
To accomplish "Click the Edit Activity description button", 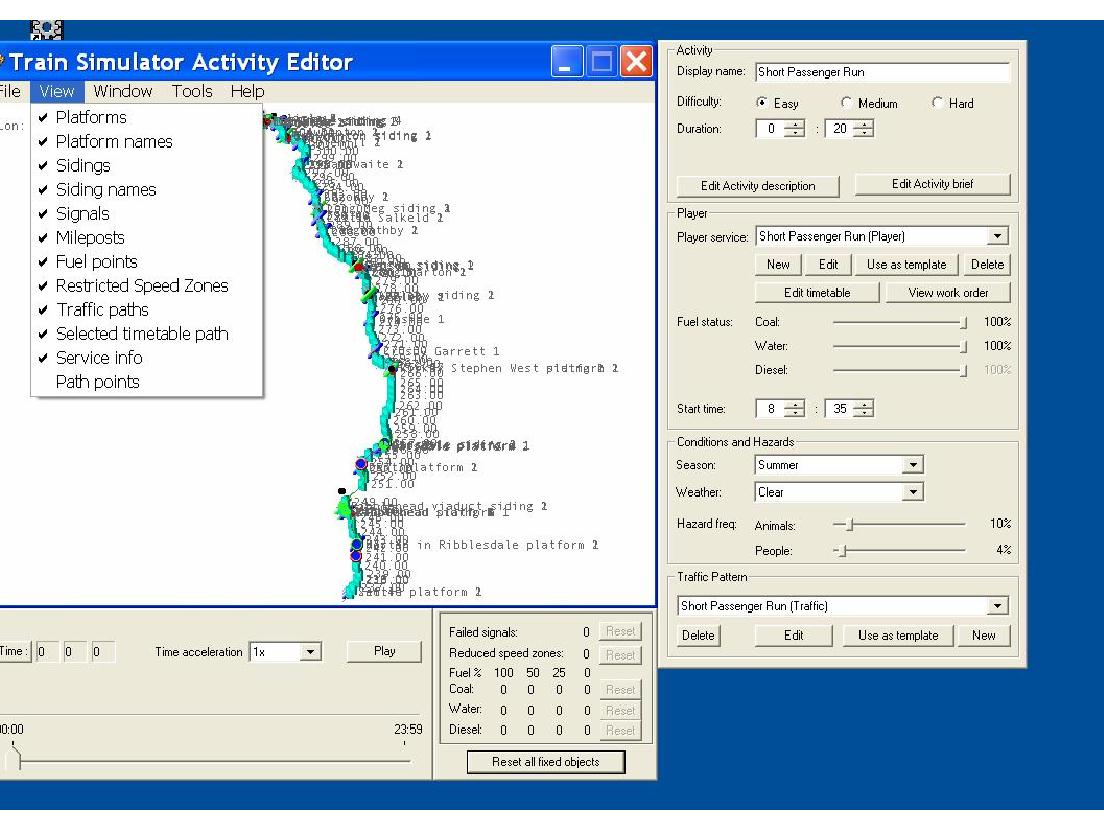I will pos(758,185).
